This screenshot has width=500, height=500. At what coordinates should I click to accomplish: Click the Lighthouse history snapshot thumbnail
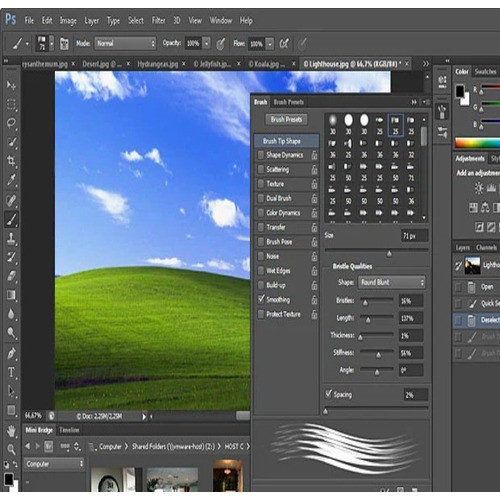click(x=472, y=265)
